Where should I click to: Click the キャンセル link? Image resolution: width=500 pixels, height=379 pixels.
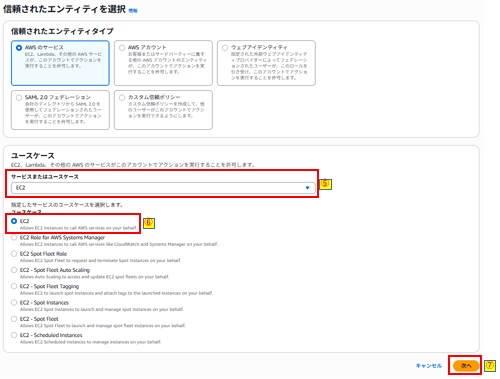429,366
